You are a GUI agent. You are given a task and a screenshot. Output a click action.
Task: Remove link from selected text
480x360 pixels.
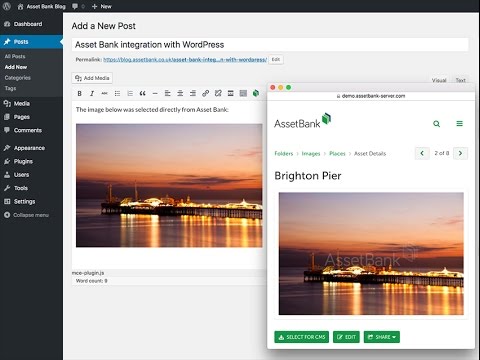pos(218,94)
